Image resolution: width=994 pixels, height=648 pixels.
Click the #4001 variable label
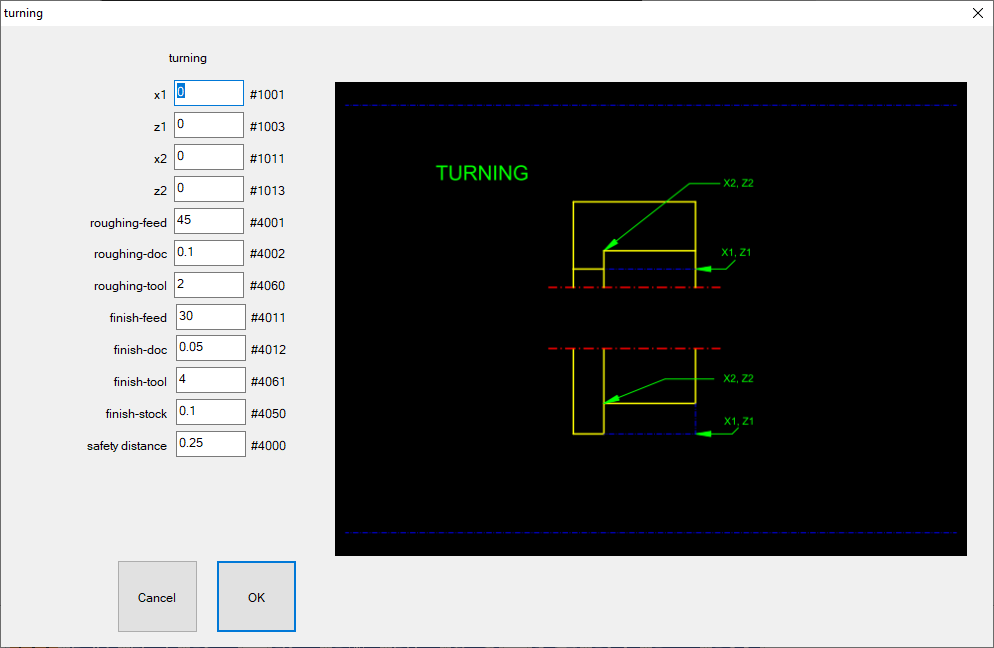pyautogui.click(x=267, y=223)
